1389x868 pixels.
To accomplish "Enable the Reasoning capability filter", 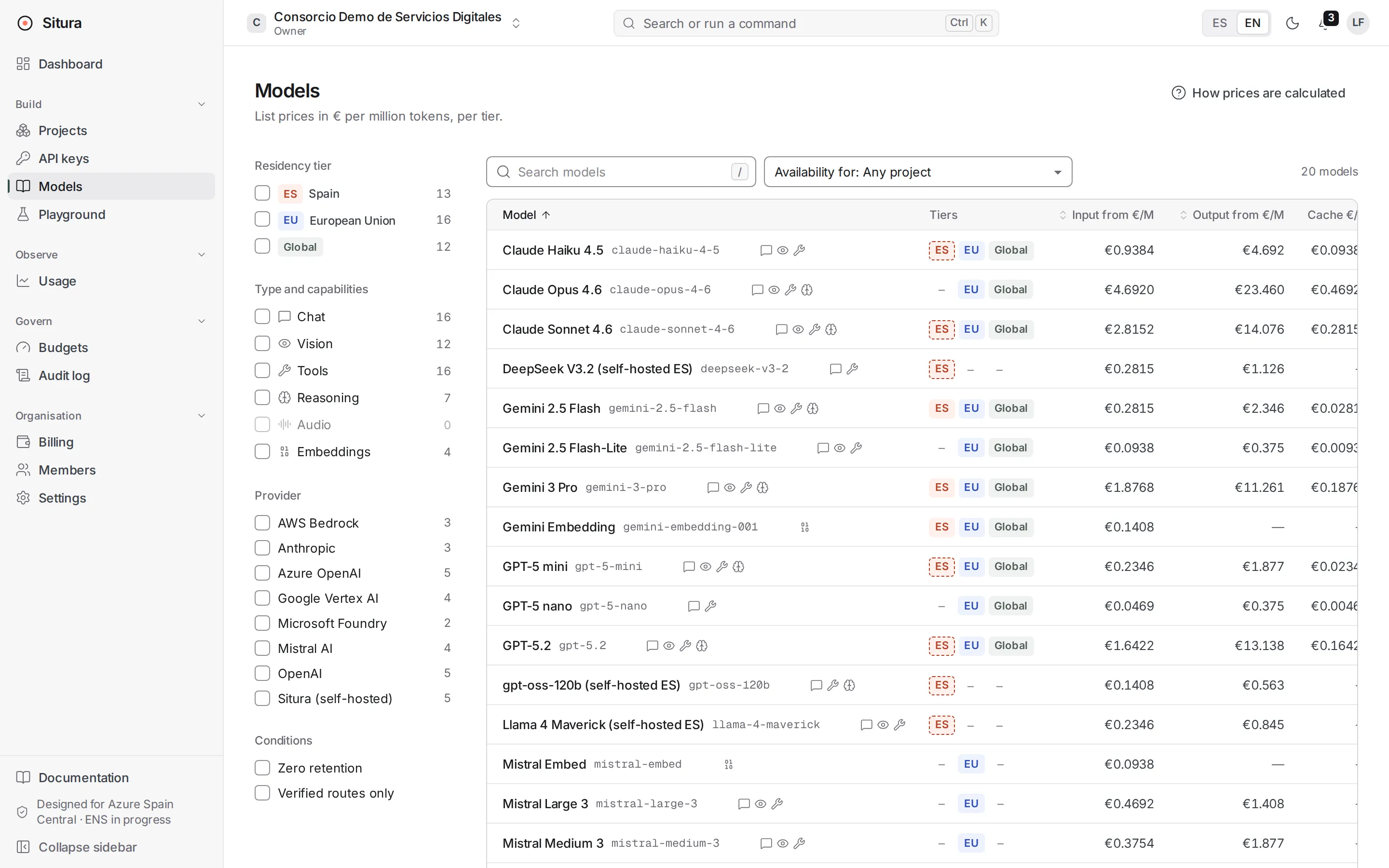I will tap(262, 397).
